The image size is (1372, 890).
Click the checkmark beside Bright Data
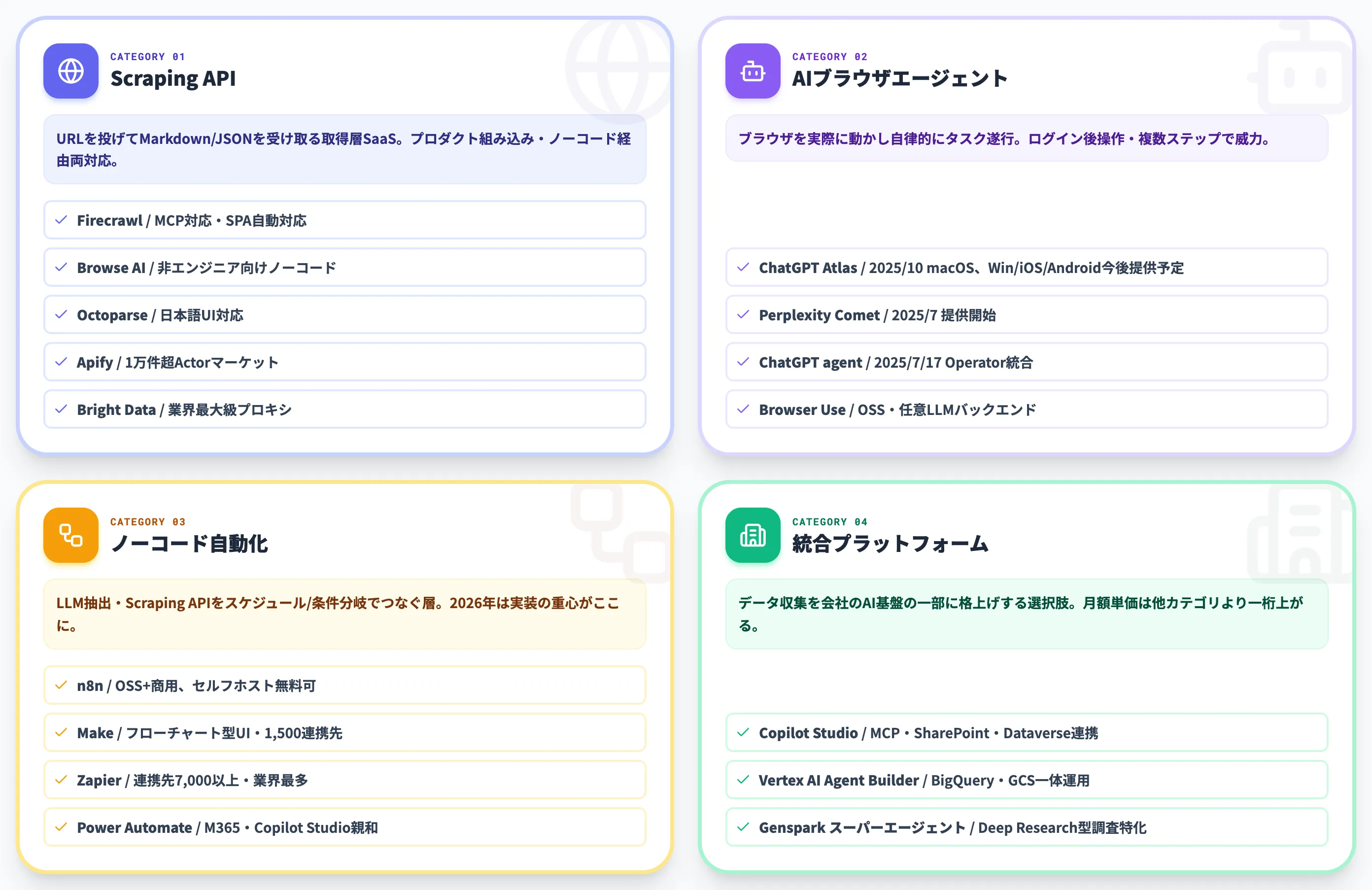pos(61,409)
